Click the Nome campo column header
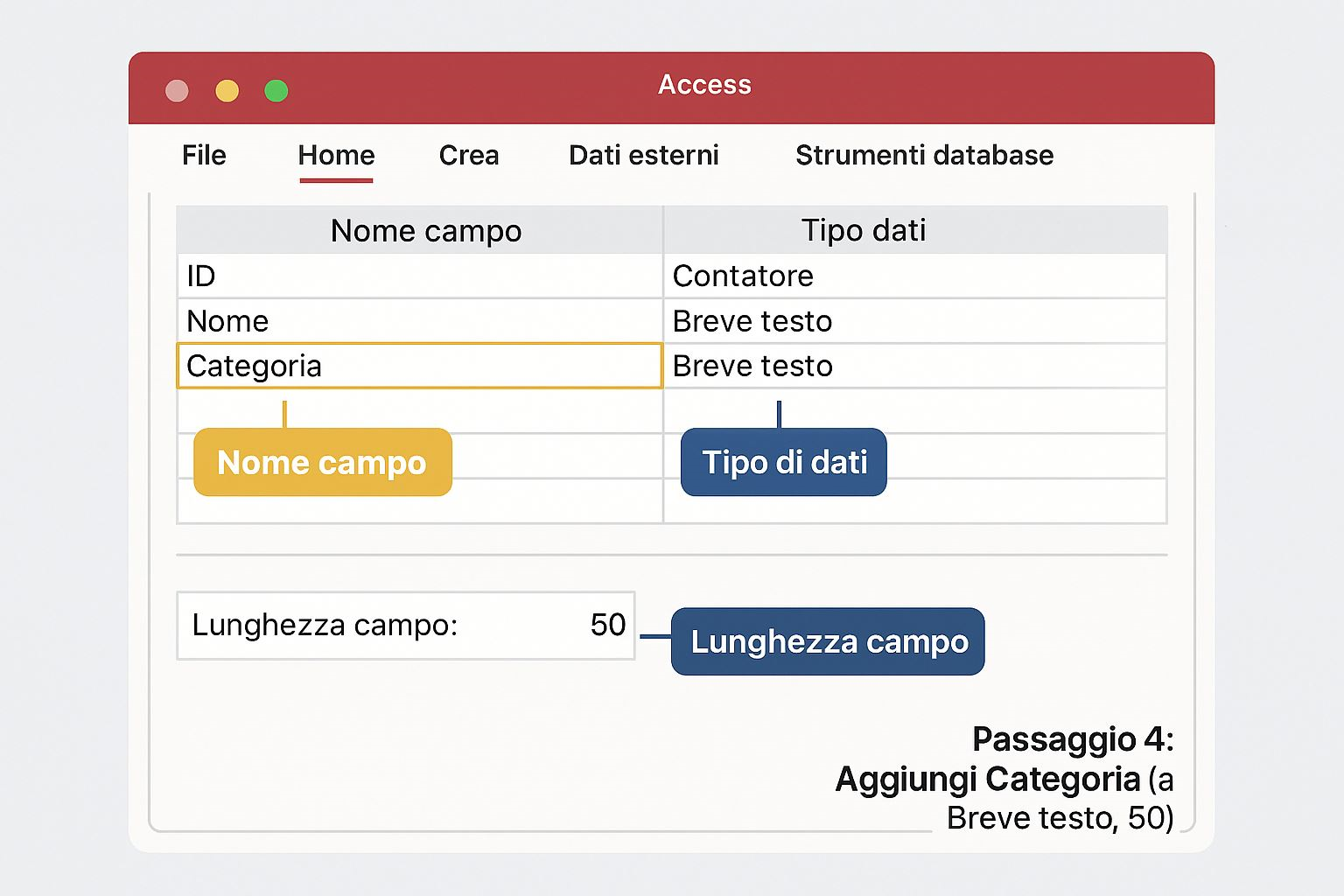Screen dimensions: 1344x896 (x=426, y=231)
